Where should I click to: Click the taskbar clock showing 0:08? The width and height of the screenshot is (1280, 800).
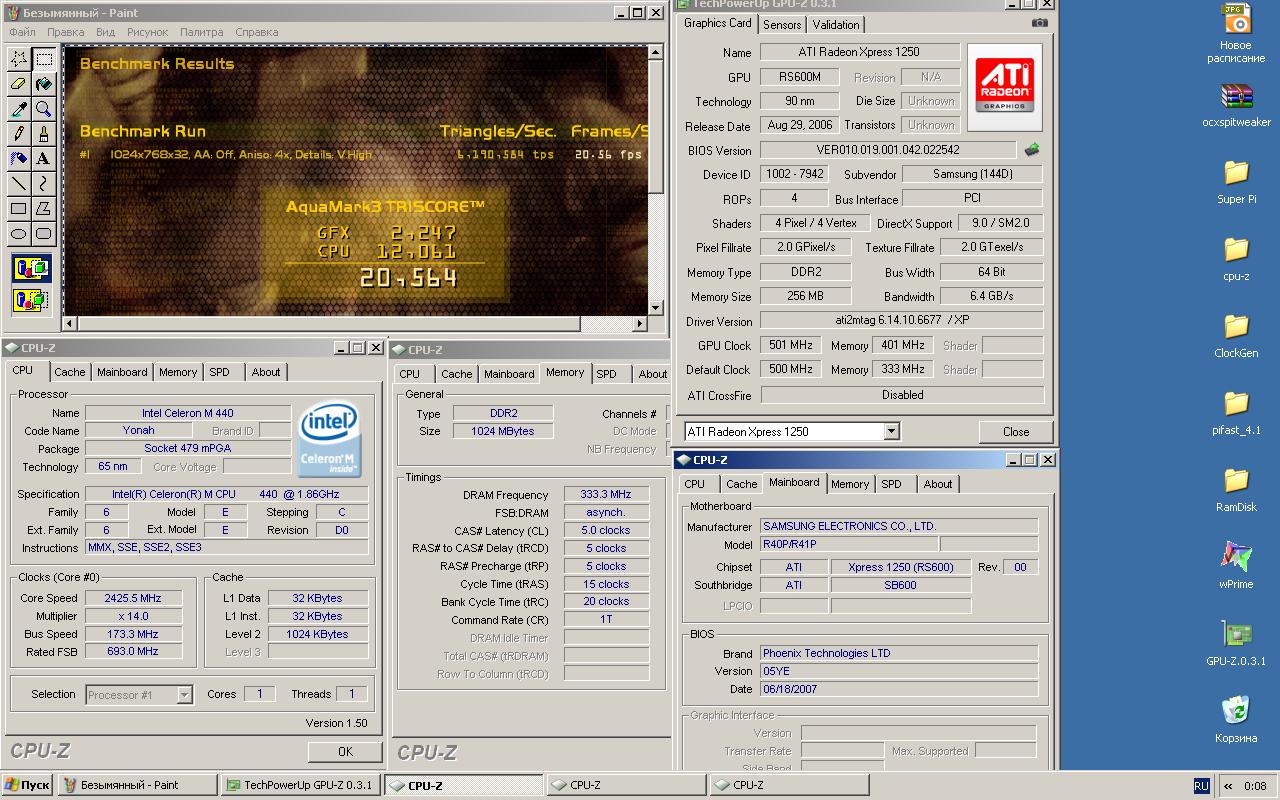[x=1255, y=786]
